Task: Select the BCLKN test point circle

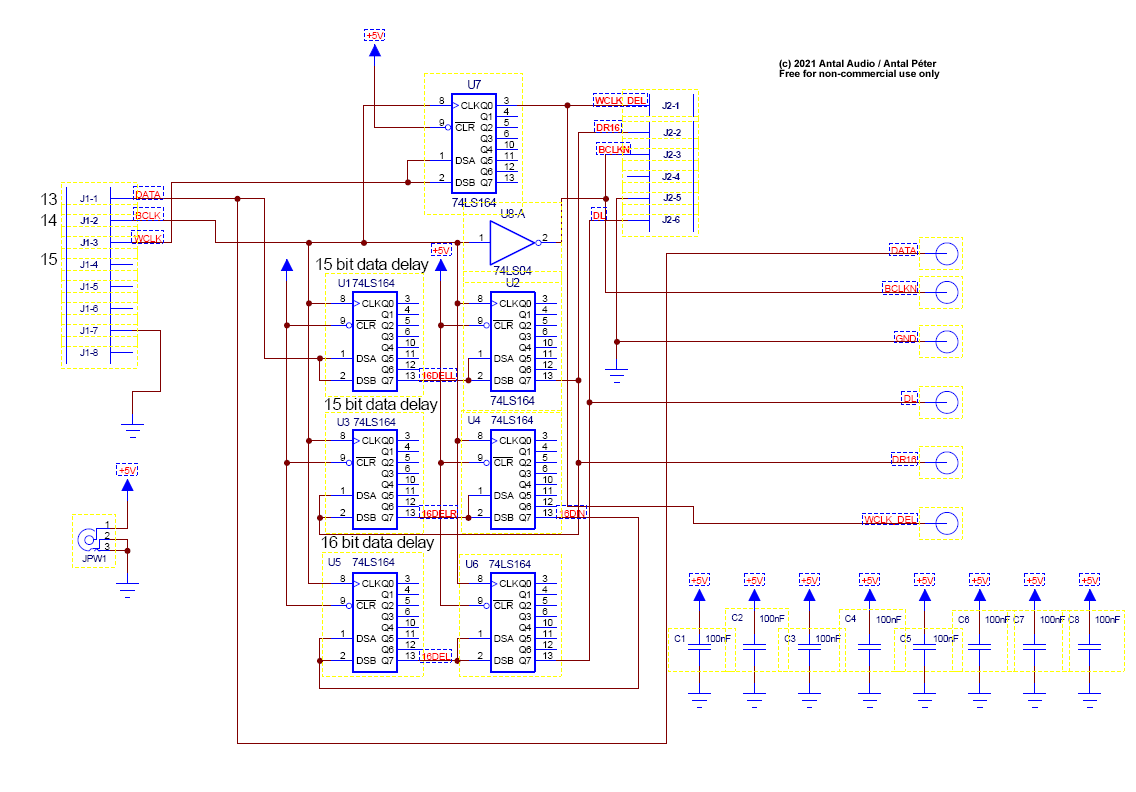Action: click(947, 292)
